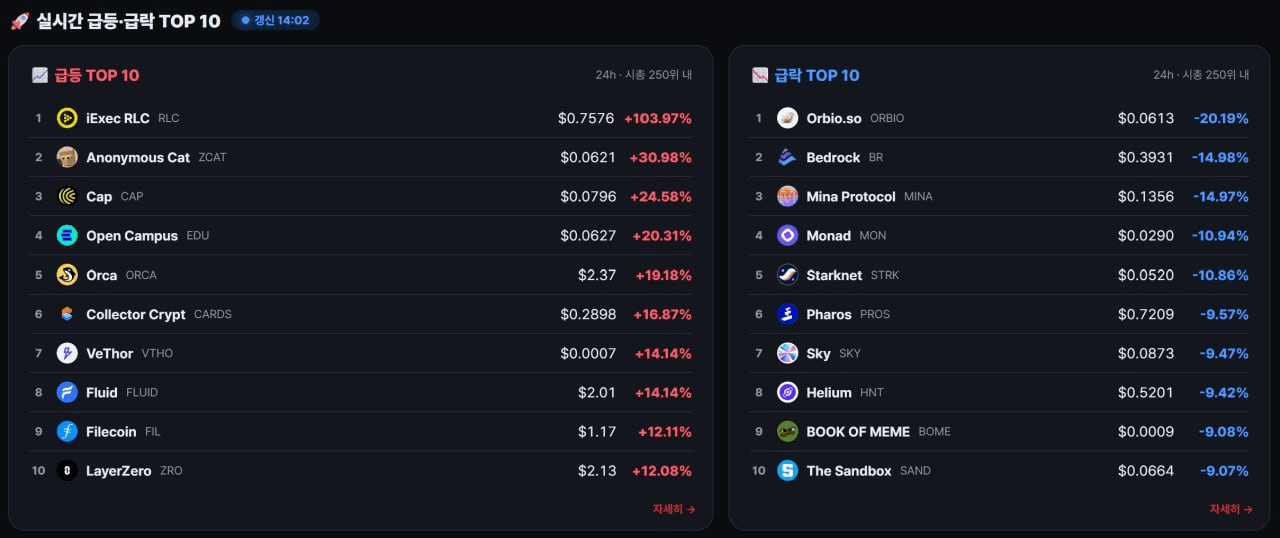Click the BOOK OF MEME frog icon
Screen dimensions: 1280x538
[x=788, y=432]
